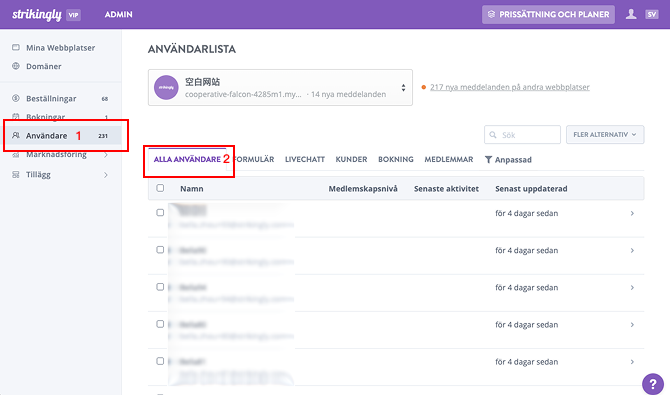Open fifth user row's chevron
Viewport: 670px width, 395px height.
point(632,362)
